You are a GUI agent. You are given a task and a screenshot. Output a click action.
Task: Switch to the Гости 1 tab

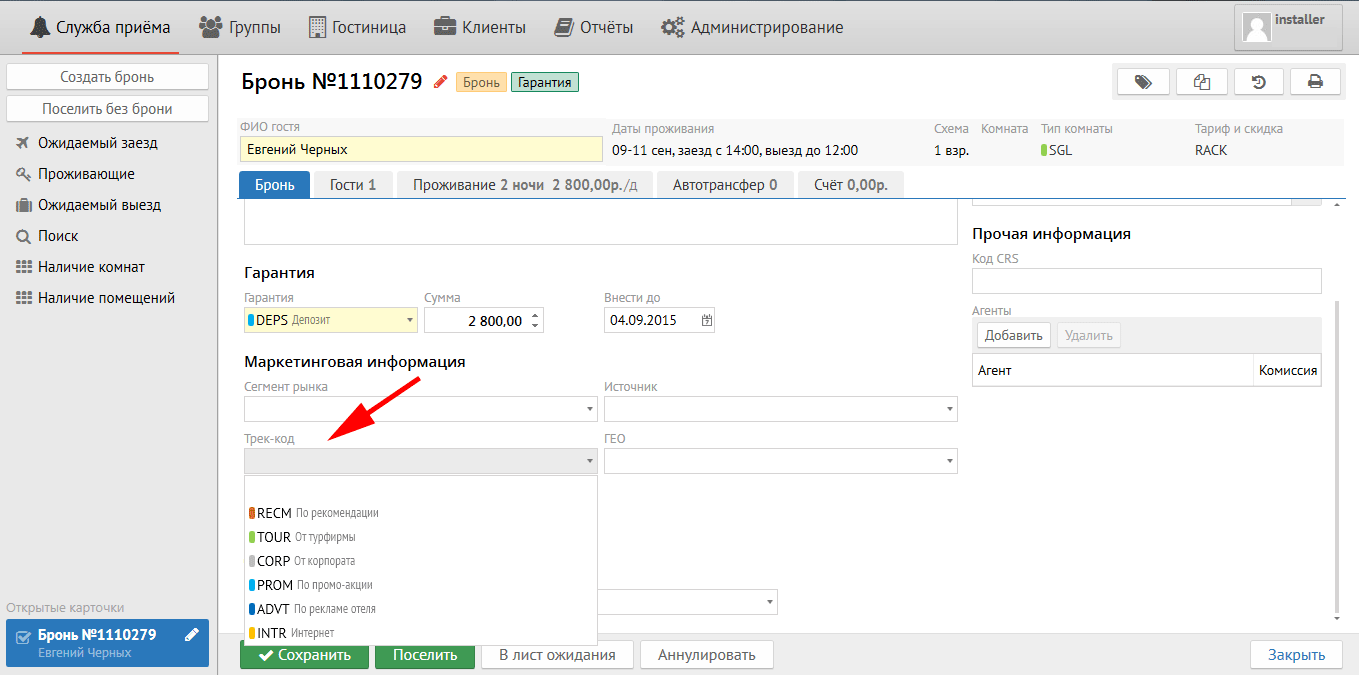[x=353, y=185]
